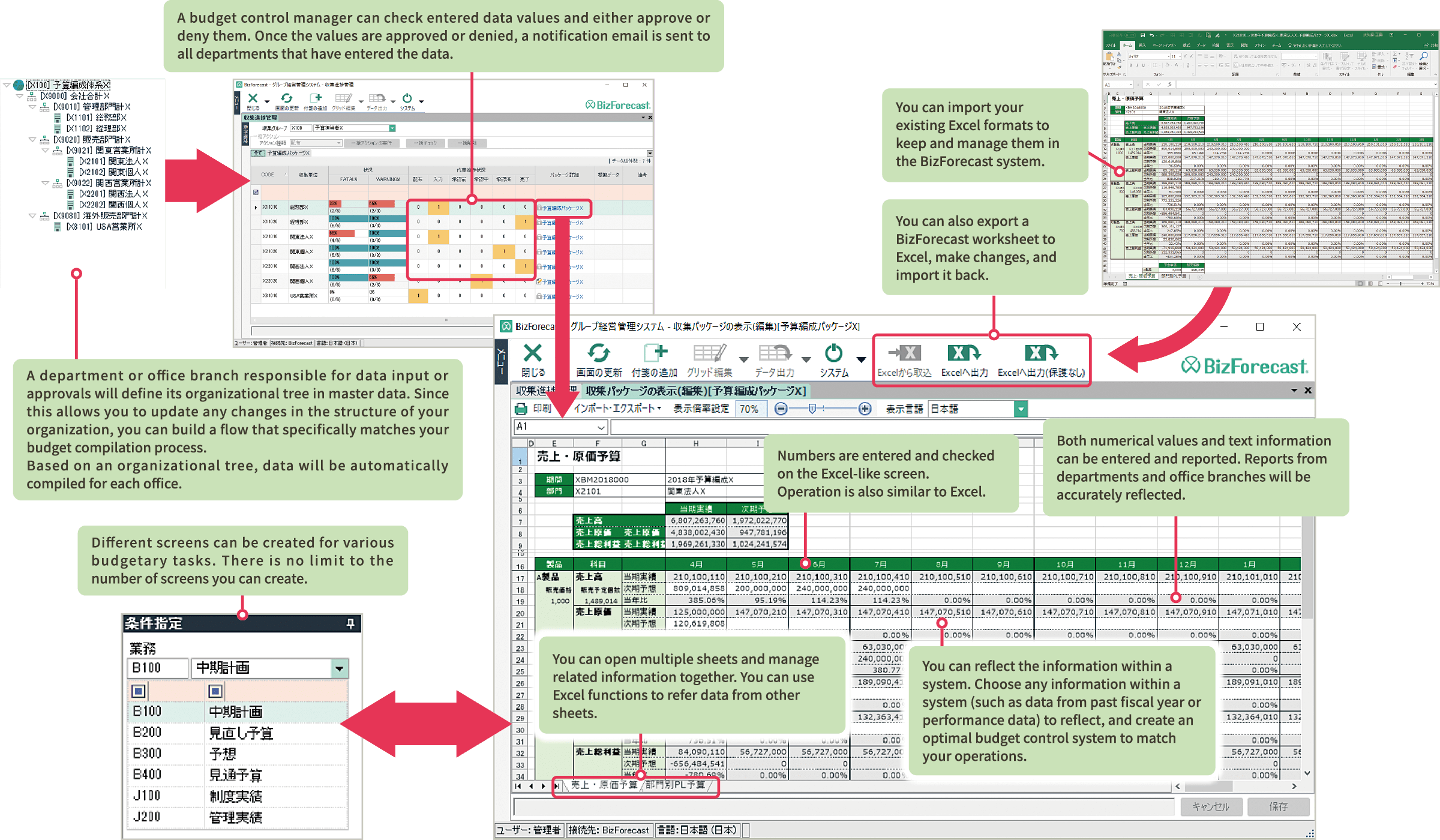Open the 中期計画 業務 dropdown in 条件指定
Image resolution: width=1440 pixels, height=840 pixels.
point(340,668)
